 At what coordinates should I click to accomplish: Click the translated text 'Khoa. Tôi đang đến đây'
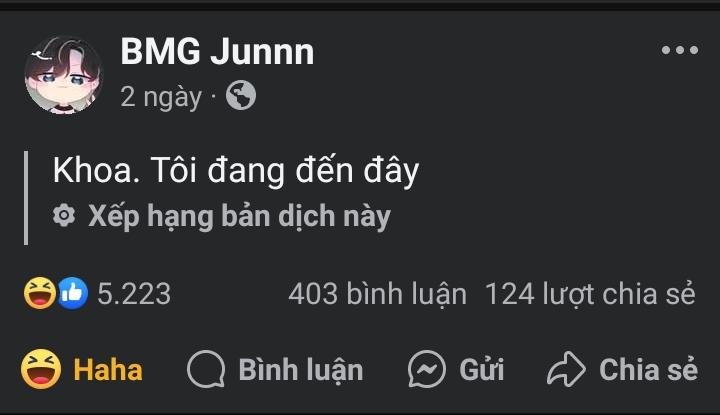tap(236, 170)
